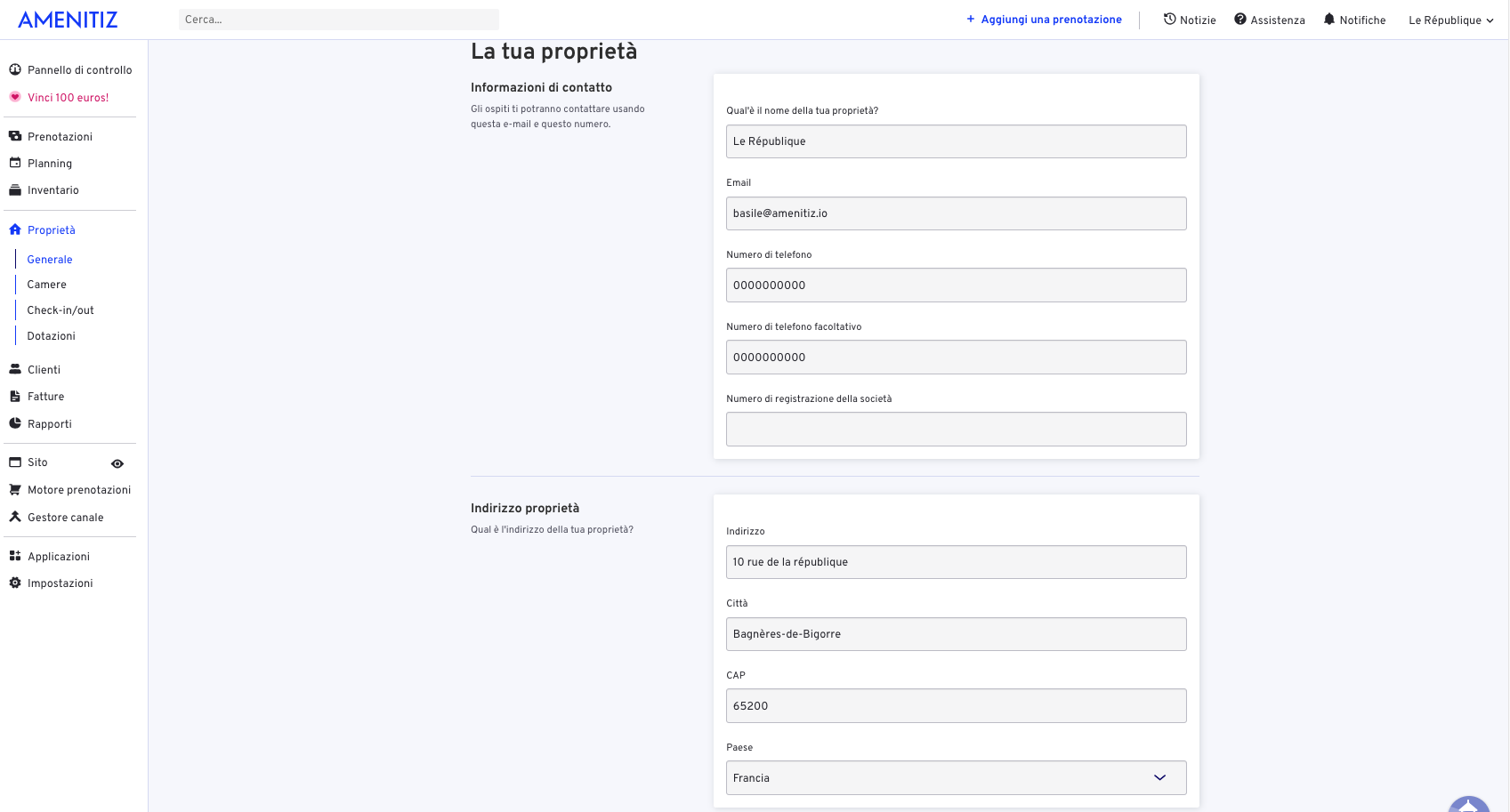Select the Planning calendar icon

click(x=15, y=163)
